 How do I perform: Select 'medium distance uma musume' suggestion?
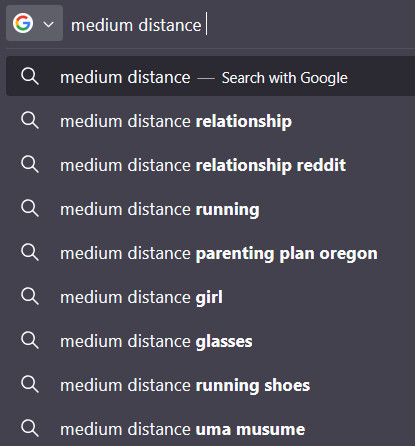(210, 428)
